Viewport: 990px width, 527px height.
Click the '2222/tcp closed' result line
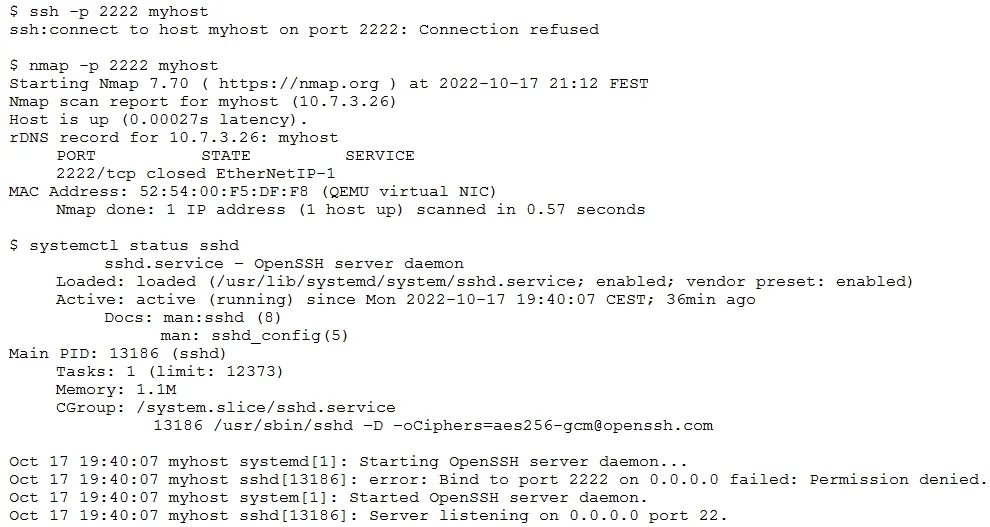tap(196, 174)
